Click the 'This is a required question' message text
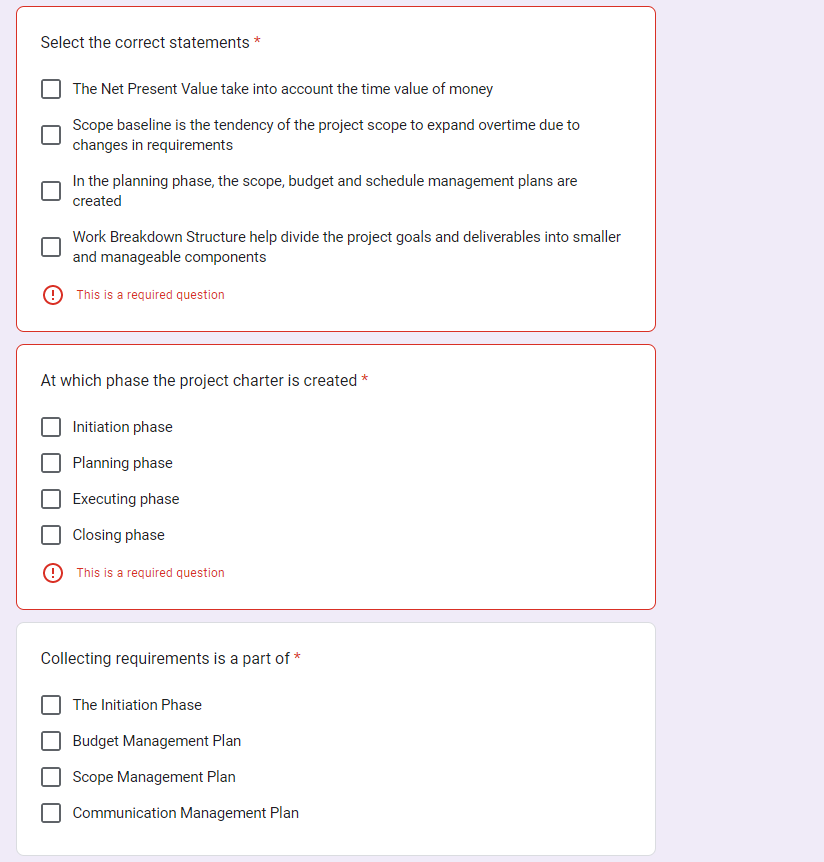Image resolution: width=824 pixels, height=862 pixels. pyautogui.click(x=149, y=295)
